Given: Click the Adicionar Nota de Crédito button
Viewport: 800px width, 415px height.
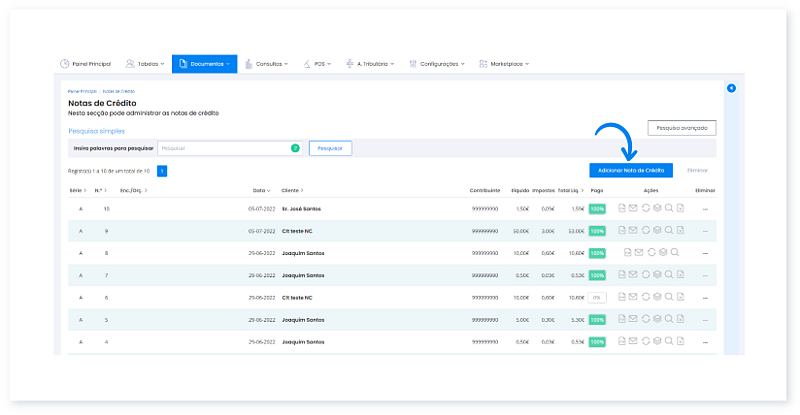Looking at the screenshot, I should (x=631, y=170).
